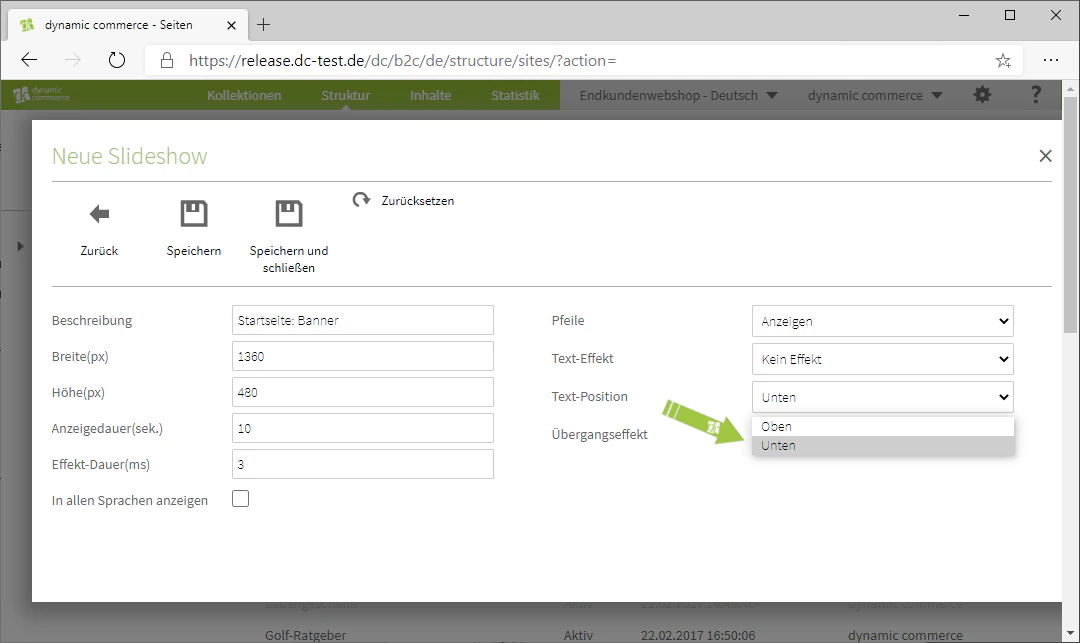The width and height of the screenshot is (1080, 643).
Task: Click the Speichern und schließen disk icon
Action: (x=289, y=213)
